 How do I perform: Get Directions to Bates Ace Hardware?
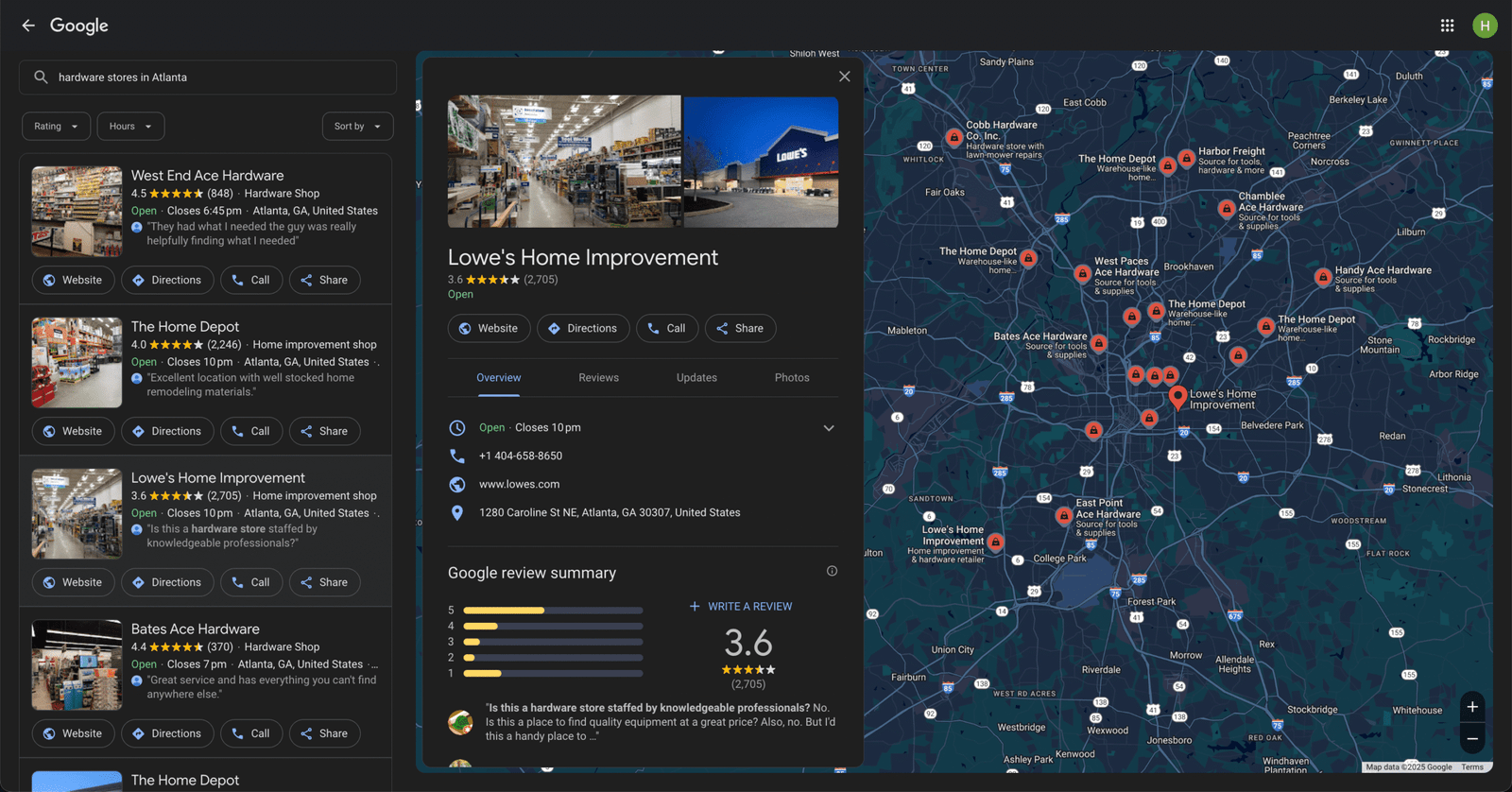pos(167,733)
